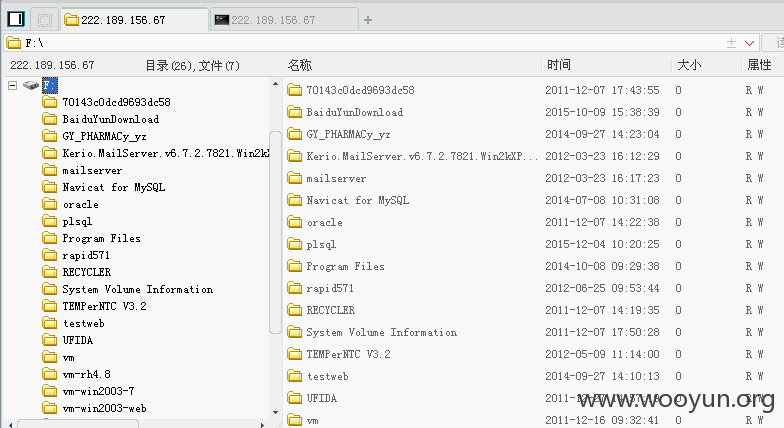Click folder icon of RECYCLER in list
The width and height of the screenshot is (784, 428).
coord(294,310)
